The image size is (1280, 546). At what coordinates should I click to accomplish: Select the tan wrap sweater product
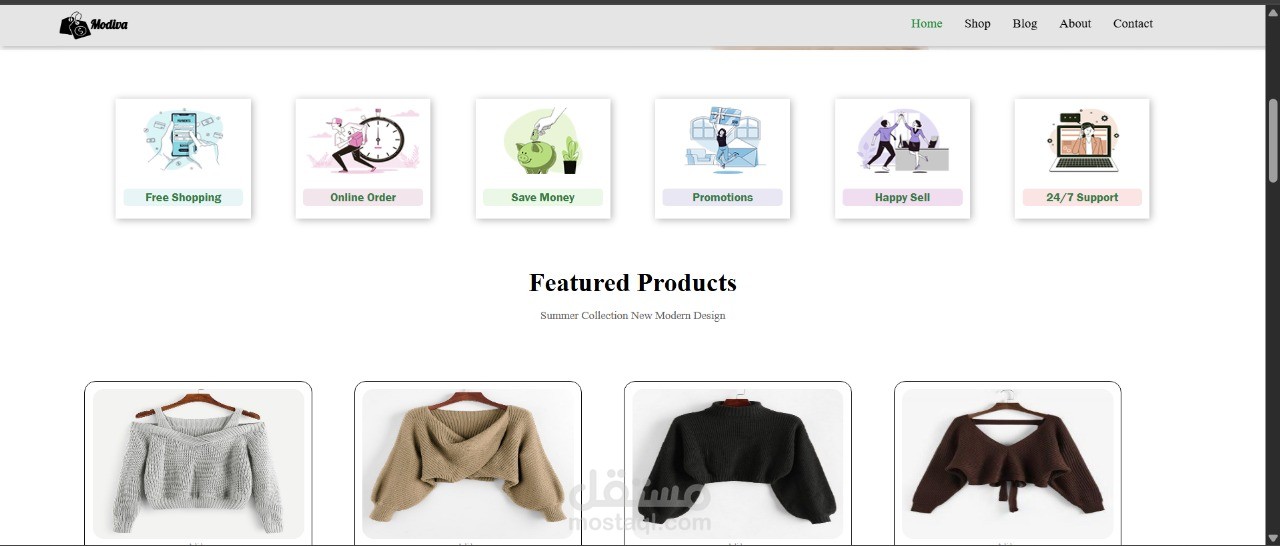tap(468, 464)
